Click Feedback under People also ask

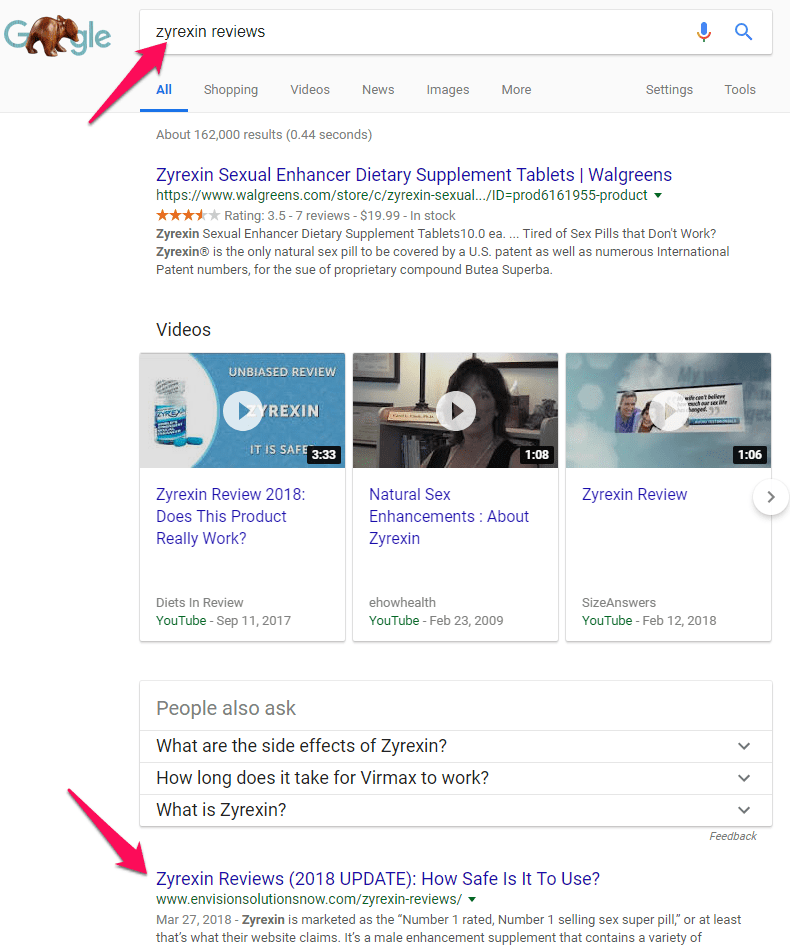(x=733, y=836)
